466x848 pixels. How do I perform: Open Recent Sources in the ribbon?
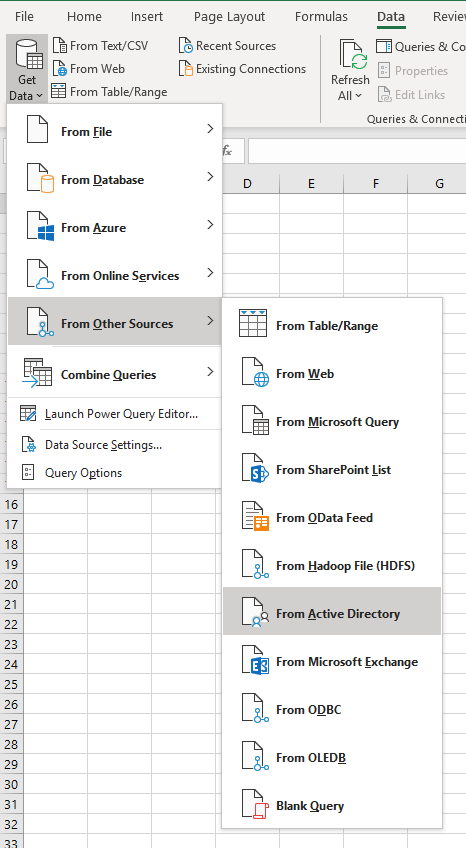click(x=228, y=46)
